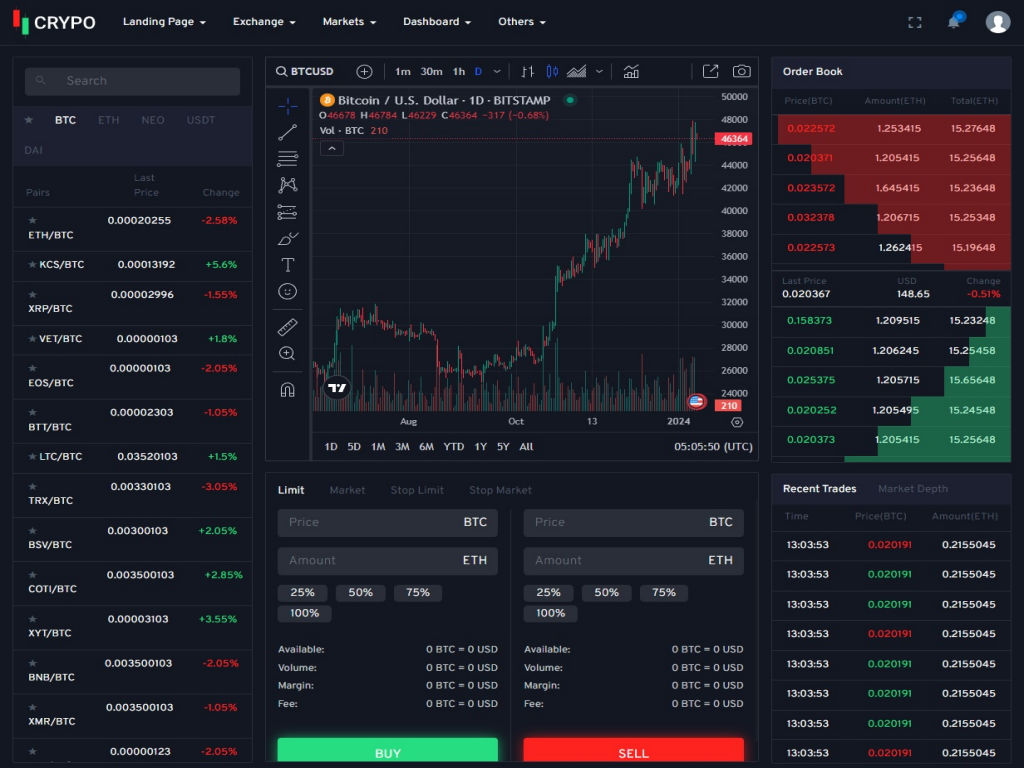Switch to the Stop Limit order tab
1024x768 pixels.
coord(417,490)
